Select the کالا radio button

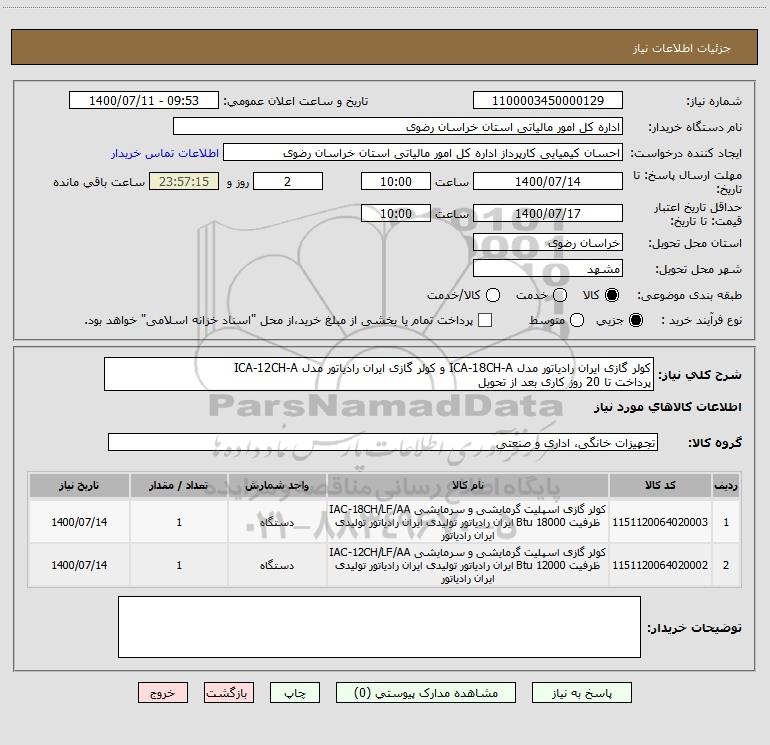[612, 295]
